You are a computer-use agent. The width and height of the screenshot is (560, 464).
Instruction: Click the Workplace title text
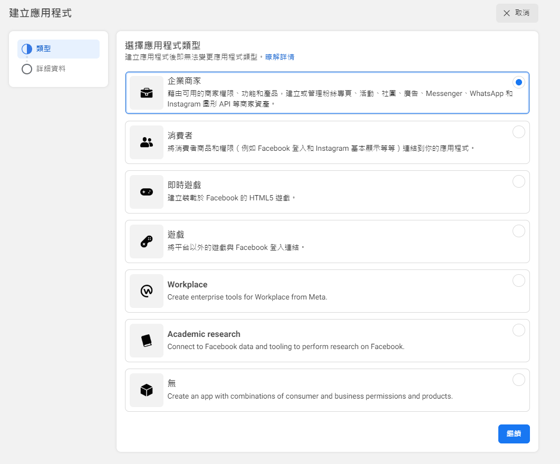click(x=188, y=284)
